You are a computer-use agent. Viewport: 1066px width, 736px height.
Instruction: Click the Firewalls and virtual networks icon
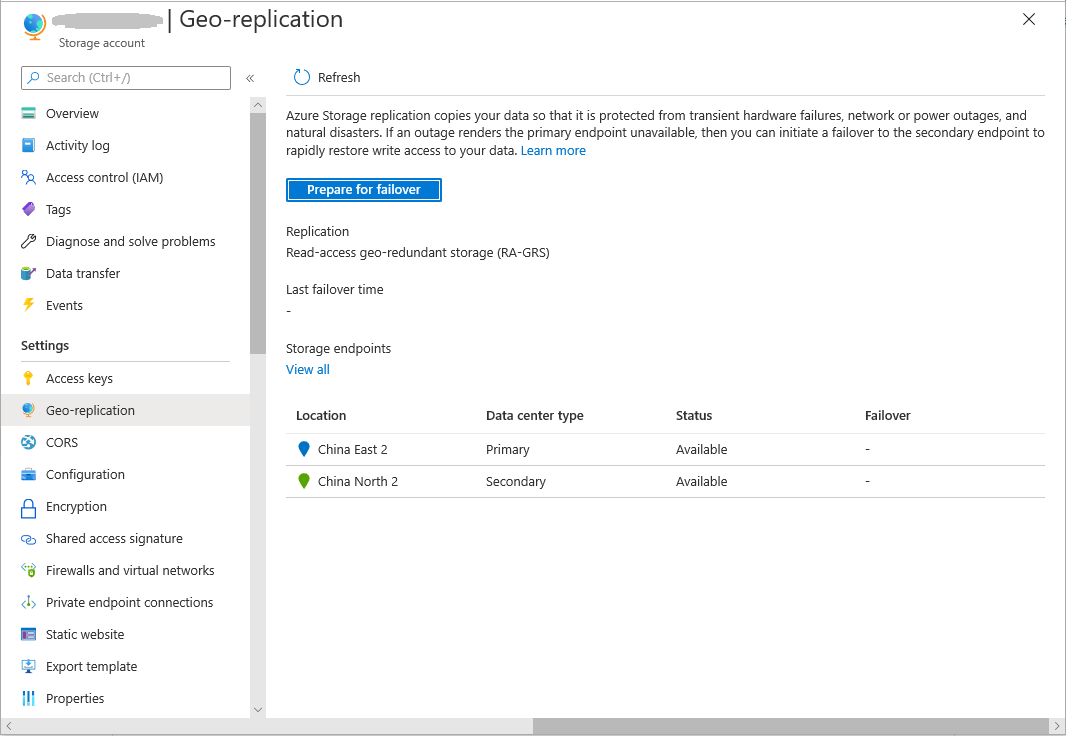pos(29,570)
